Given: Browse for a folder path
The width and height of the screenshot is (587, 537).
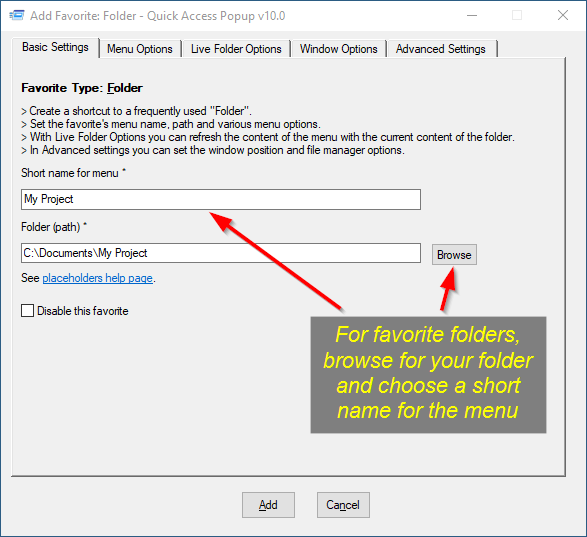Looking at the screenshot, I should click(x=454, y=255).
